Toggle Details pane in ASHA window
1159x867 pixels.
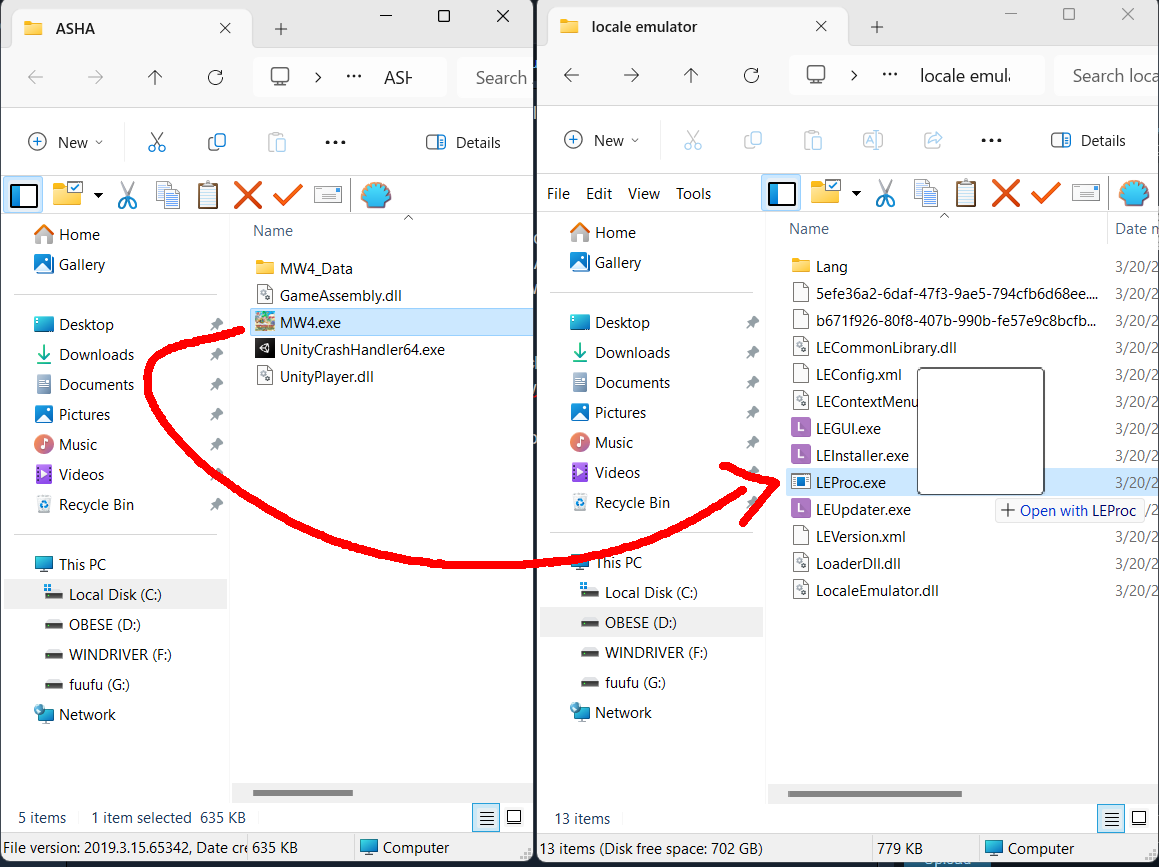(463, 142)
